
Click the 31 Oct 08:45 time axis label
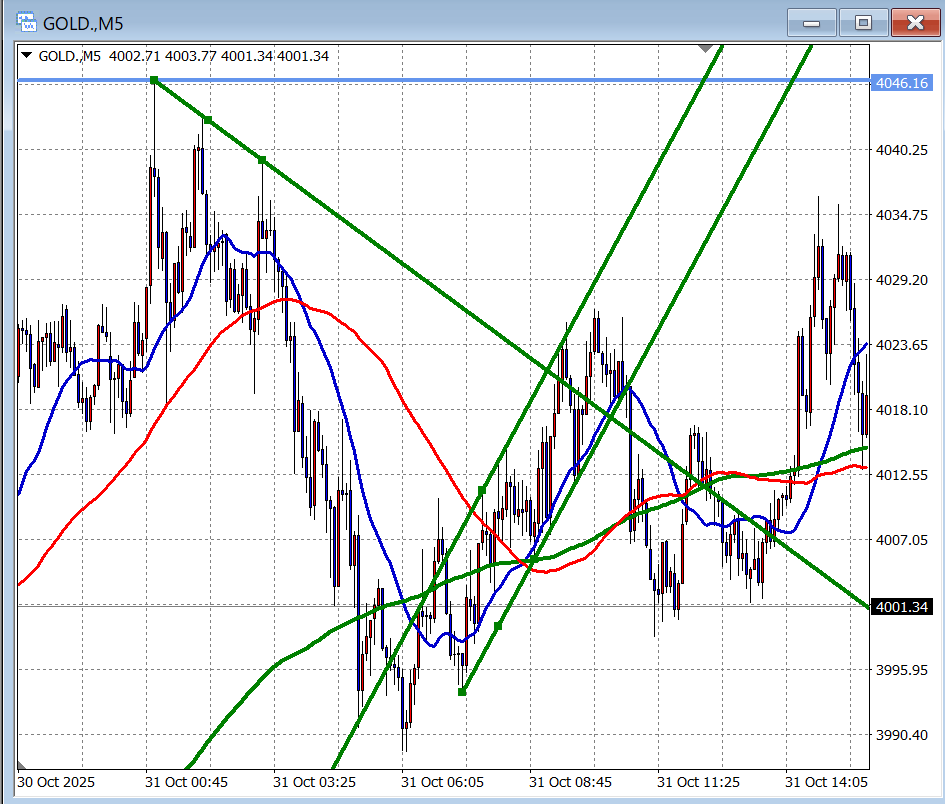[x=570, y=781]
